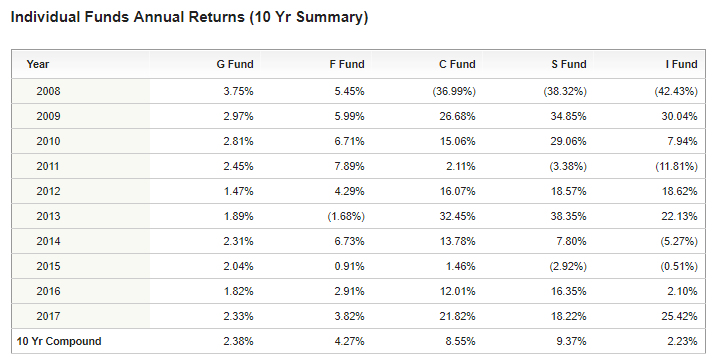Click the G Fund column header
The height and width of the screenshot is (363, 715).
(235, 64)
